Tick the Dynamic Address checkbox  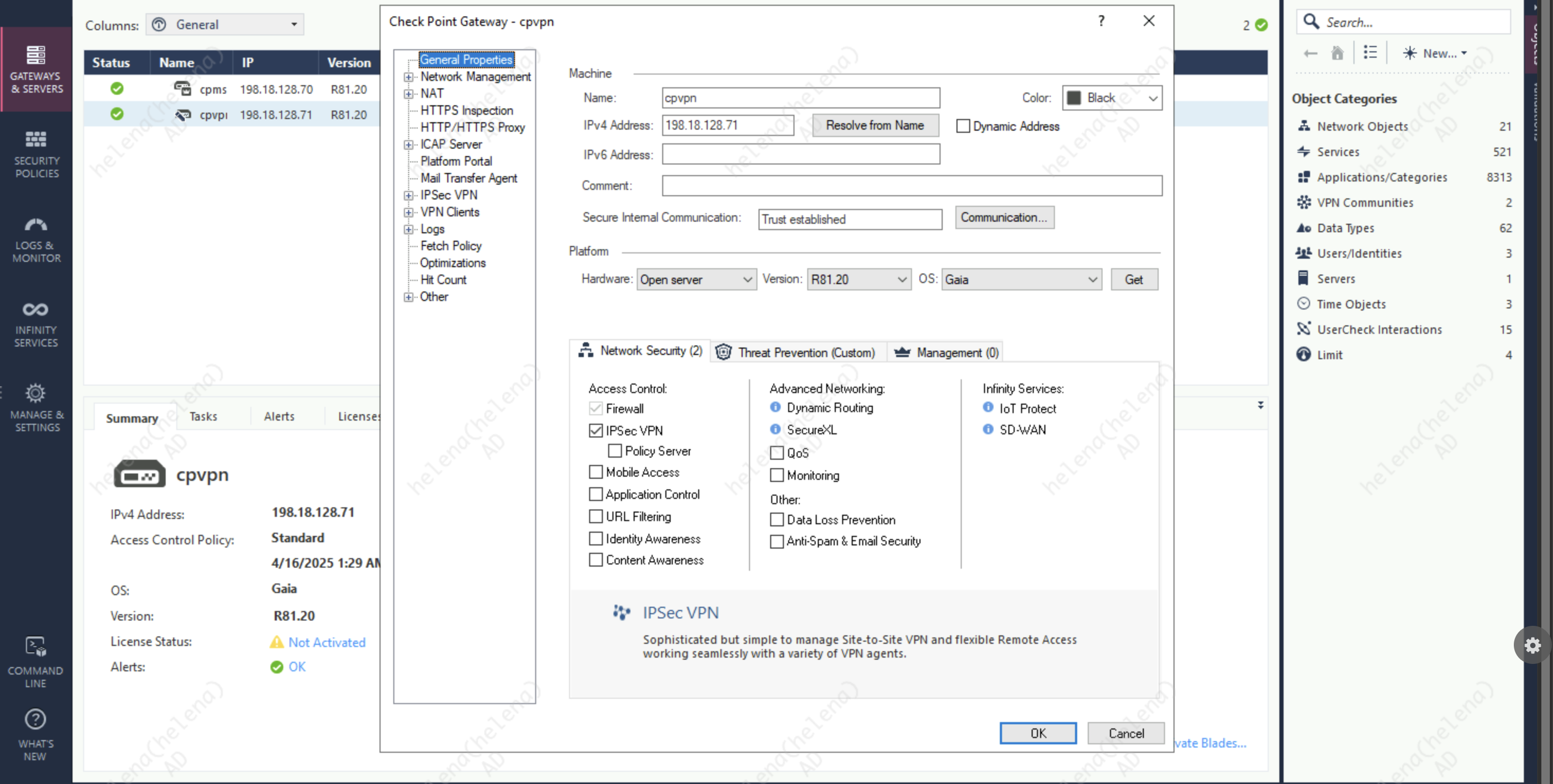963,126
